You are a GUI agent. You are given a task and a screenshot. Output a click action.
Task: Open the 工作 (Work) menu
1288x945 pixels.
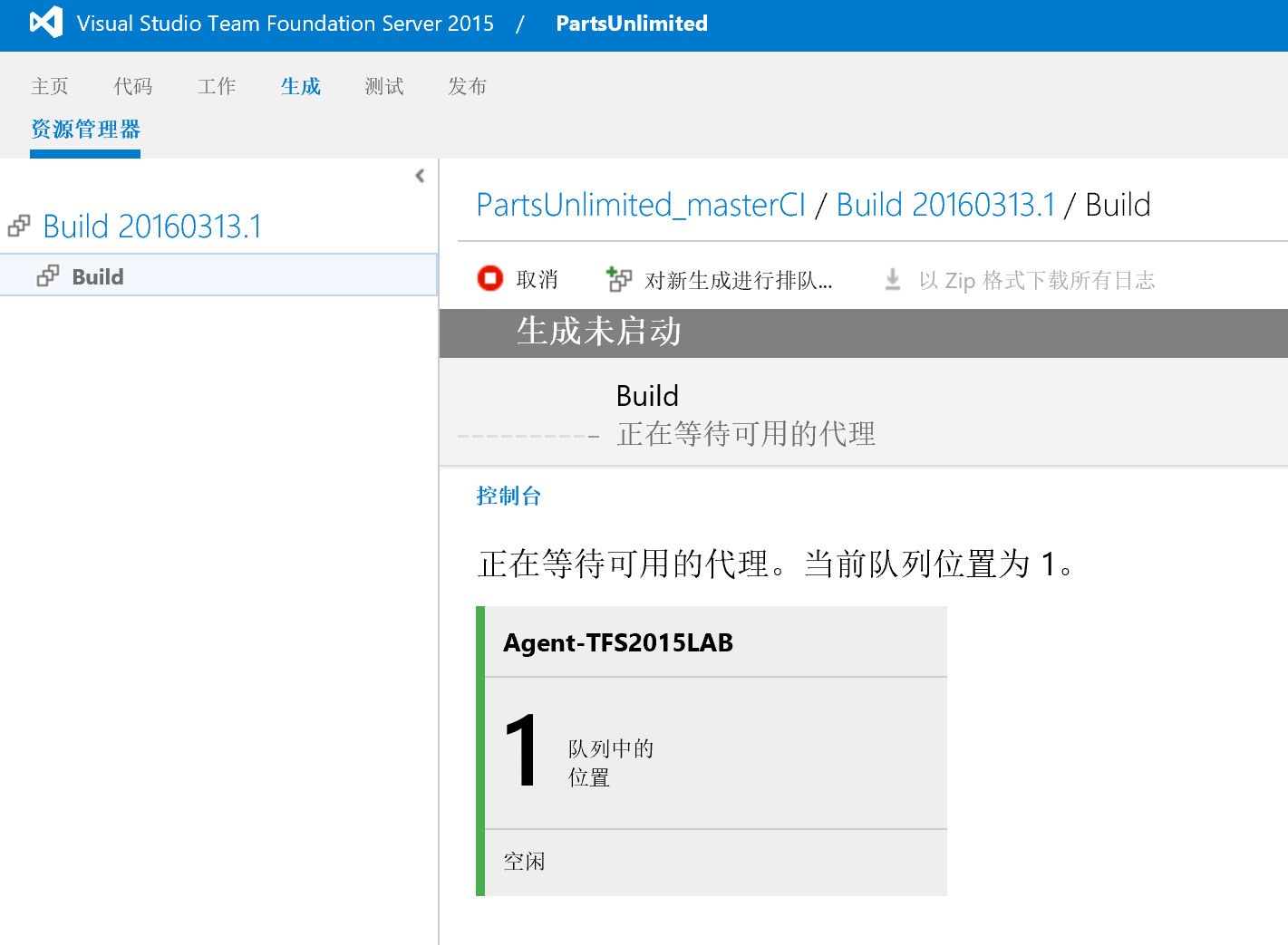(217, 86)
